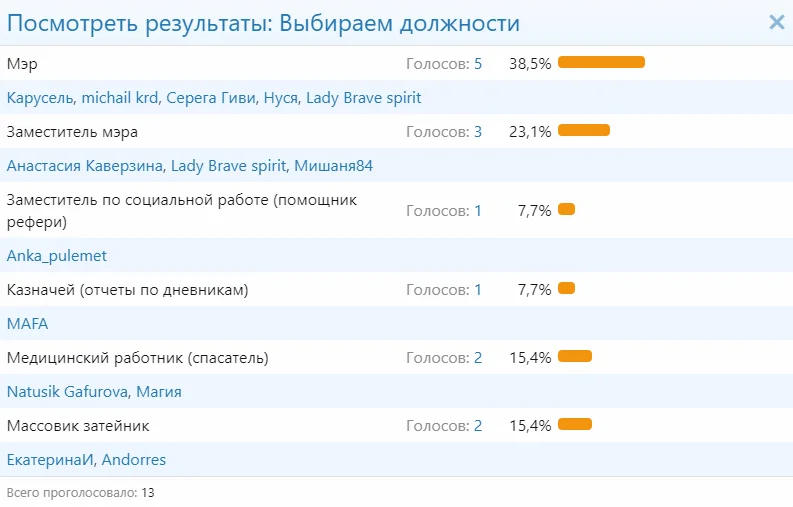Click voter name Магия
The height and width of the screenshot is (507, 793).
click(159, 392)
